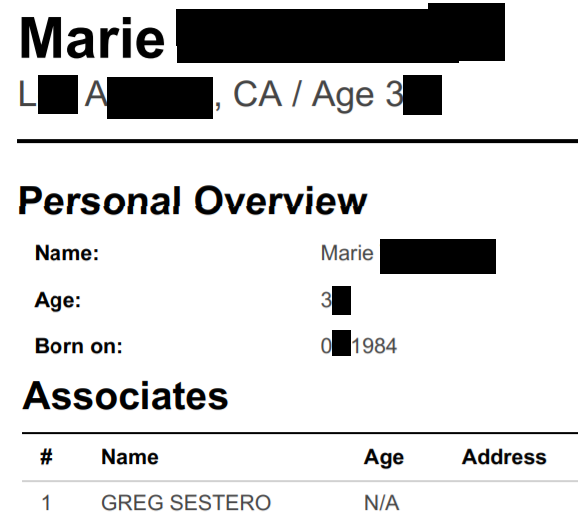
Task: Click the "#" column header
Action: [x=46, y=457]
